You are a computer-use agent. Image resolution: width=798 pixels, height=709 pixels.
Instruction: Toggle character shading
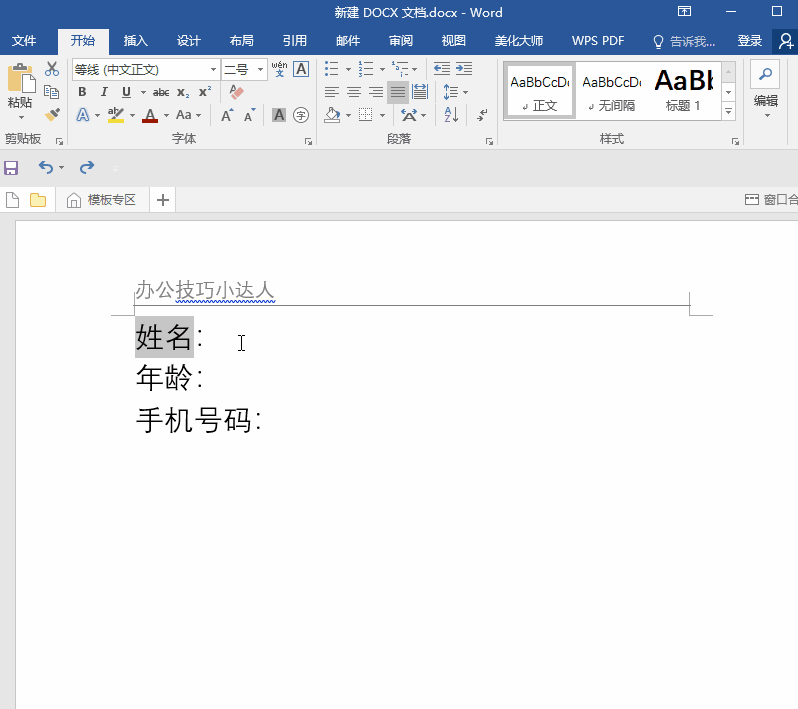click(279, 115)
